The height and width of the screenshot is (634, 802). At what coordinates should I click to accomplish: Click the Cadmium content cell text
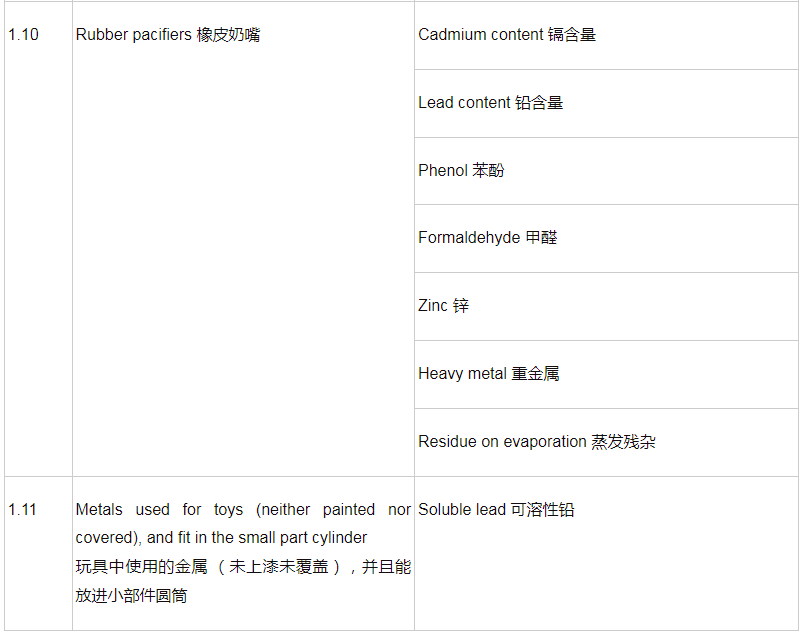[480, 35]
